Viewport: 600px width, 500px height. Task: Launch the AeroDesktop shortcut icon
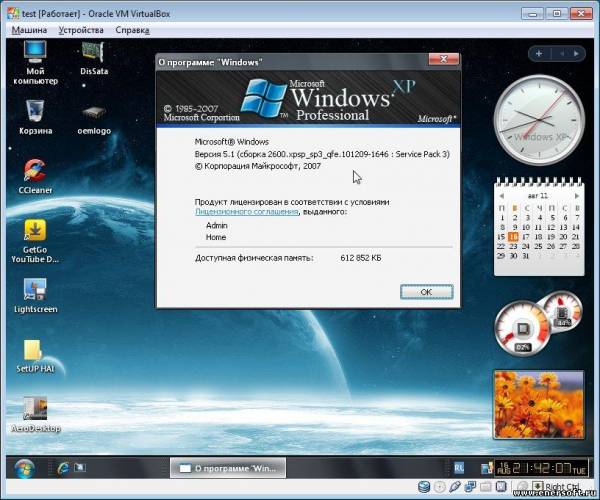pyautogui.click(x=35, y=414)
